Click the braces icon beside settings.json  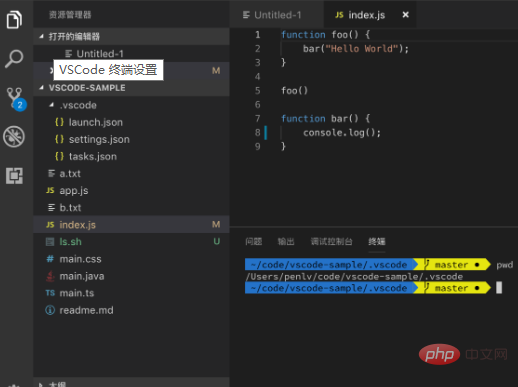coord(59,139)
